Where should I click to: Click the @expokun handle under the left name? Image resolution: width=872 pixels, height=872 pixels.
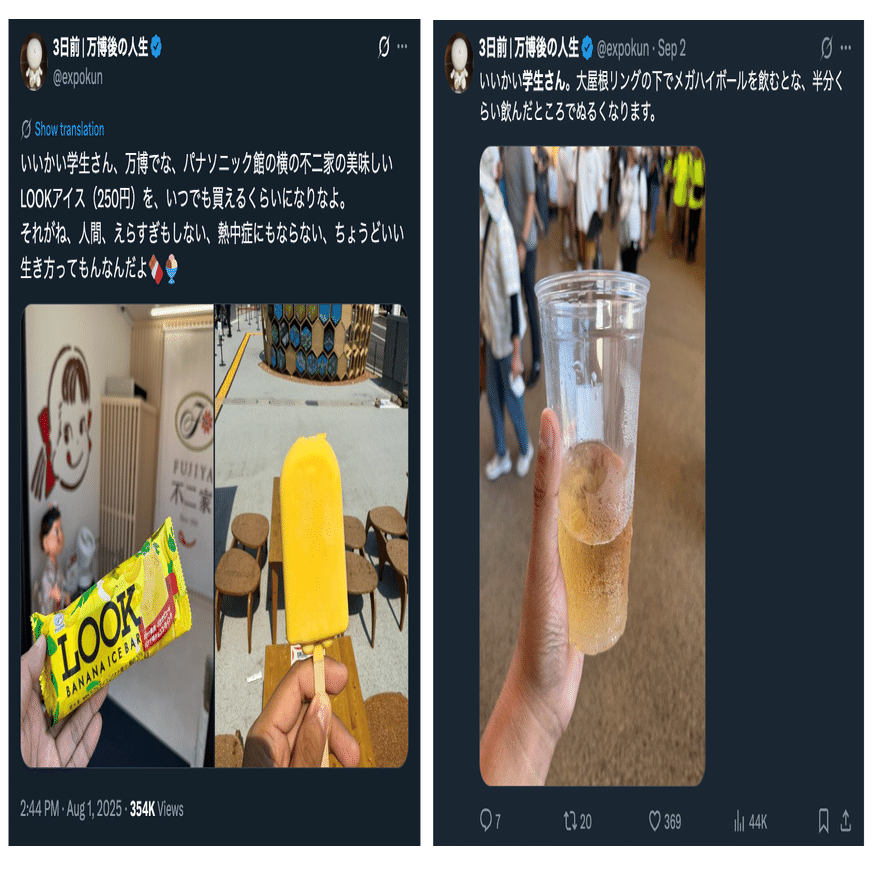pyautogui.click(x=78, y=77)
